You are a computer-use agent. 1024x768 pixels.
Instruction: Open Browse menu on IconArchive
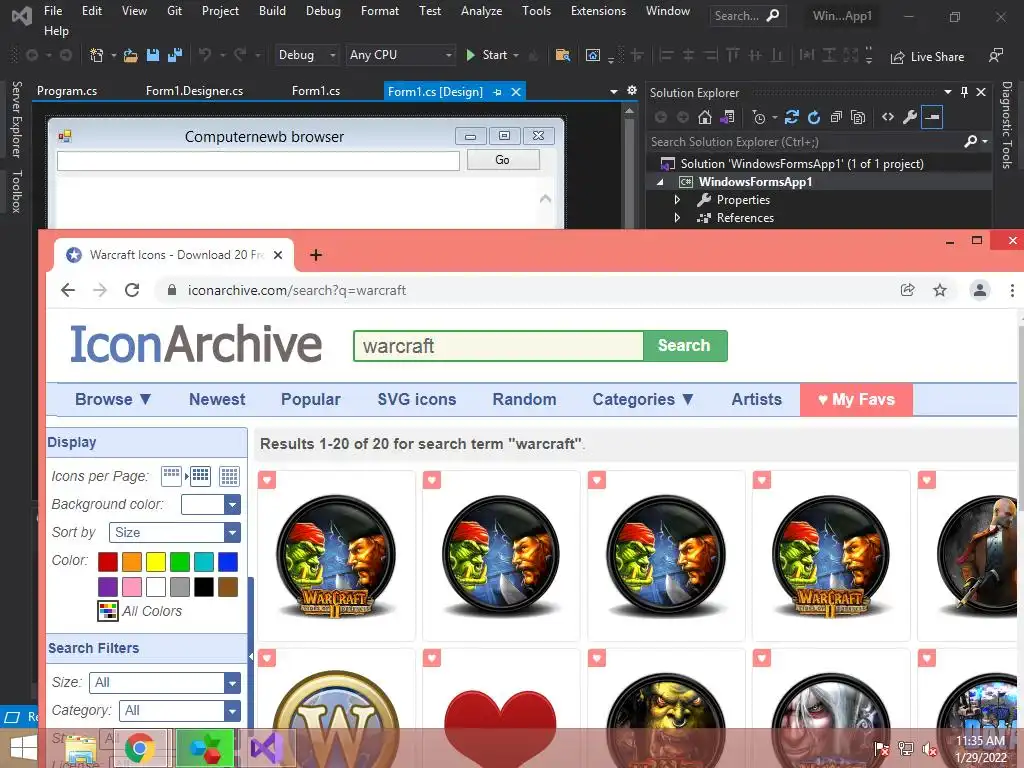(x=113, y=400)
